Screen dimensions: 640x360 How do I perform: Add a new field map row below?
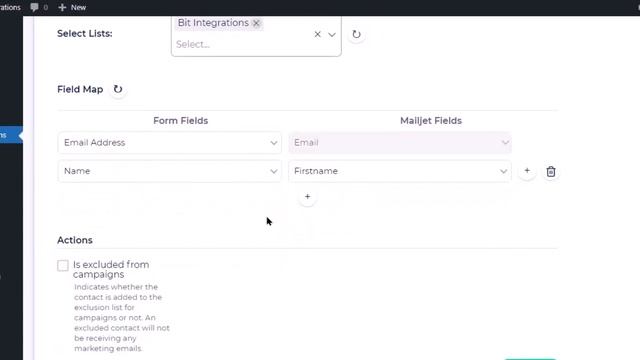click(307, 197)
